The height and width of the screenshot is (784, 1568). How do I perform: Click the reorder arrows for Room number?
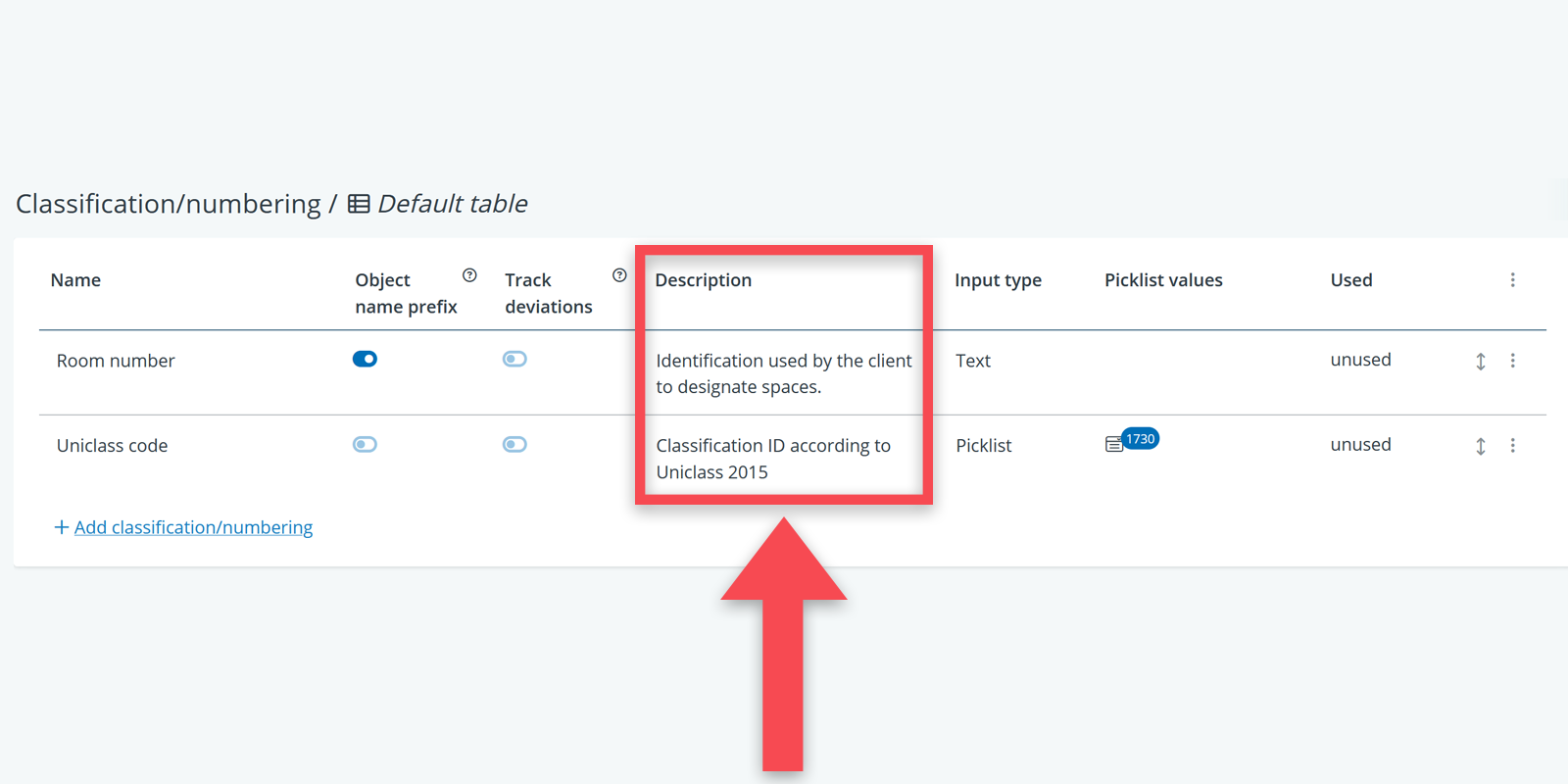[x=1480, y=361]
